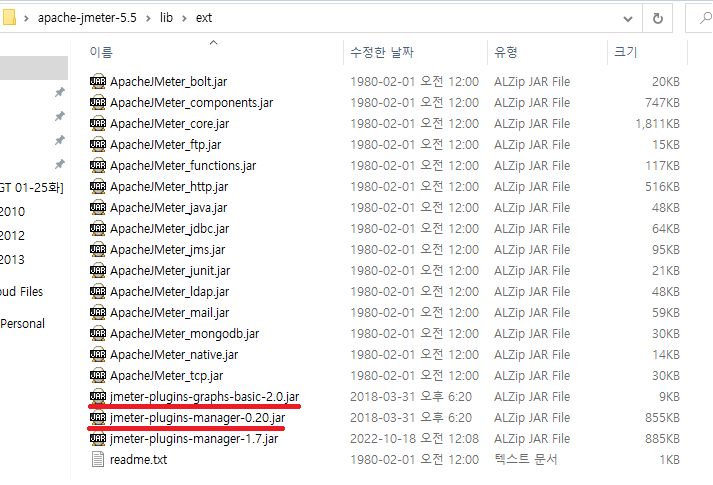Viewport: 713px width, 485px height.
Task: Click the JAR icon for ApacheJMeter_http.jar
Action: 98,186
